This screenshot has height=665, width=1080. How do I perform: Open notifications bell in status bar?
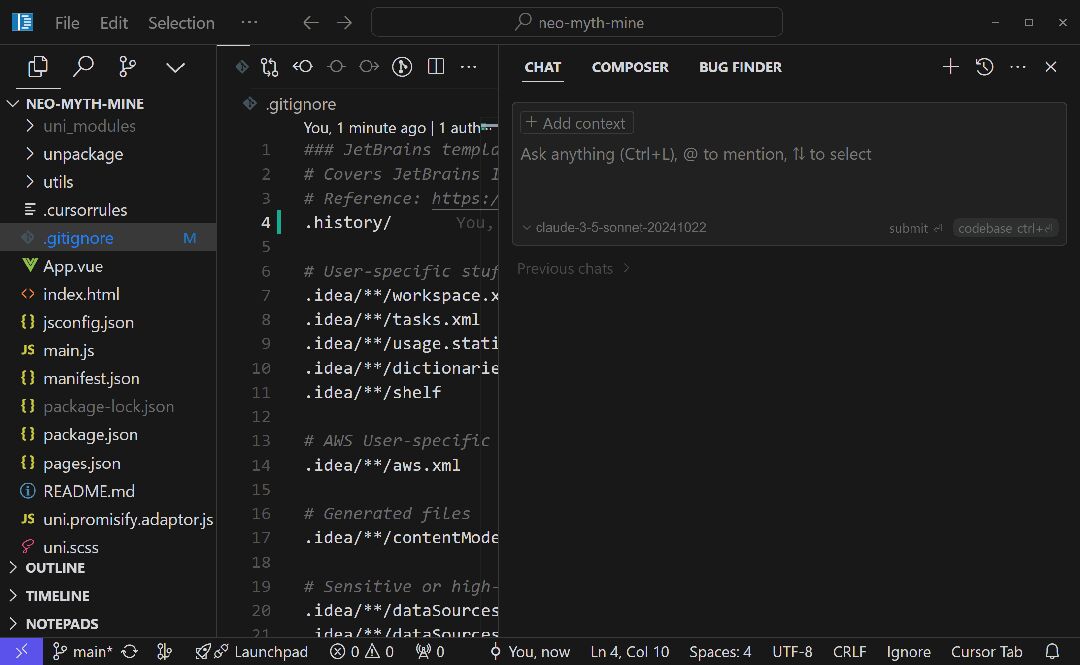(1051, 651)
